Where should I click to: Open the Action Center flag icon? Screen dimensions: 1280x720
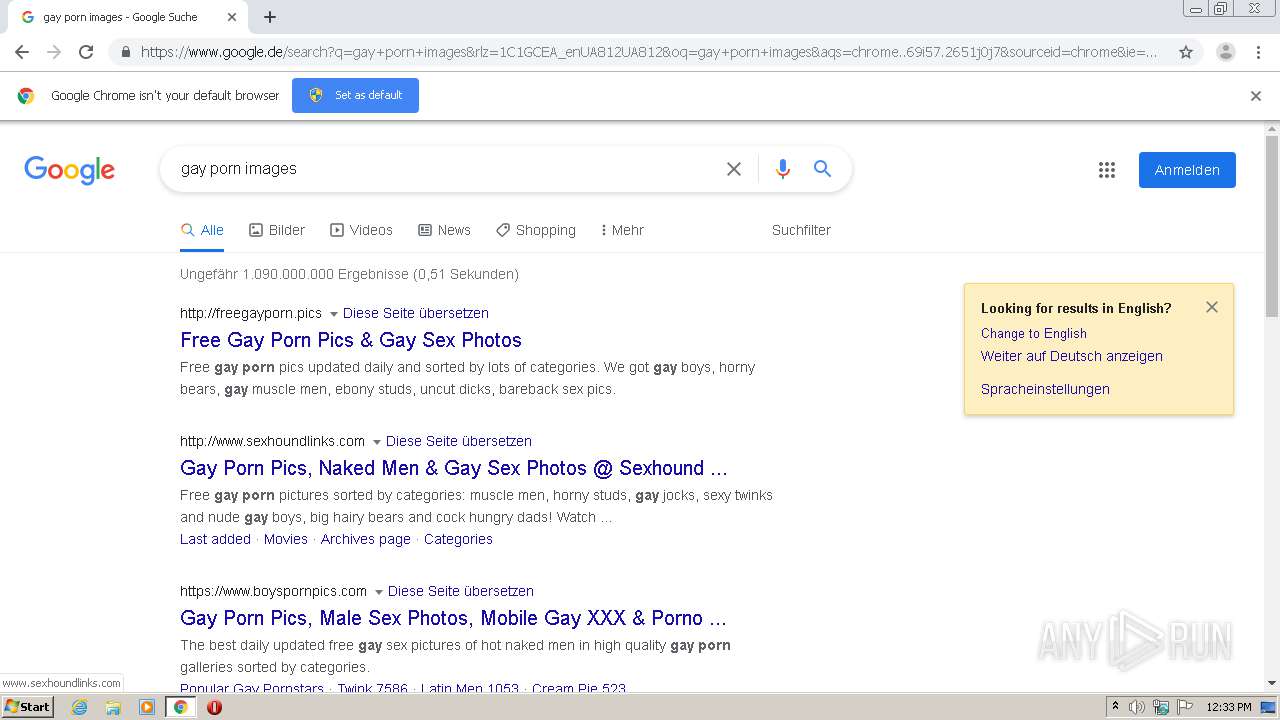(x=1185, y=707)
